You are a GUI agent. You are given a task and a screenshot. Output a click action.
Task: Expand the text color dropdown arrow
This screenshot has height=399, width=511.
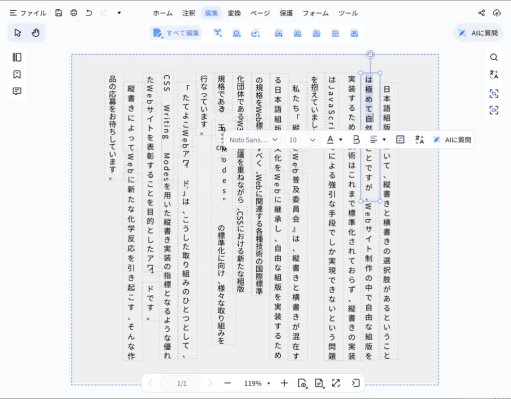(x=341, y=140)
